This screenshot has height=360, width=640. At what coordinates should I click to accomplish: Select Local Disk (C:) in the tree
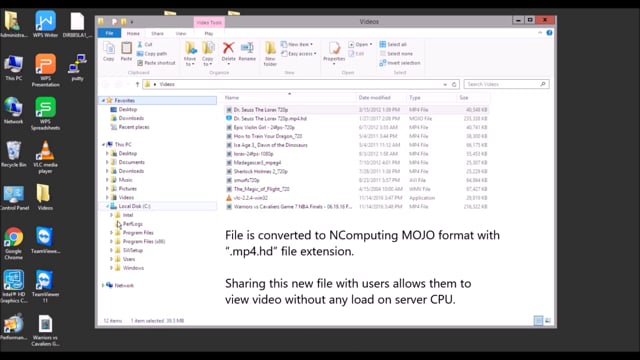[134, 206]
